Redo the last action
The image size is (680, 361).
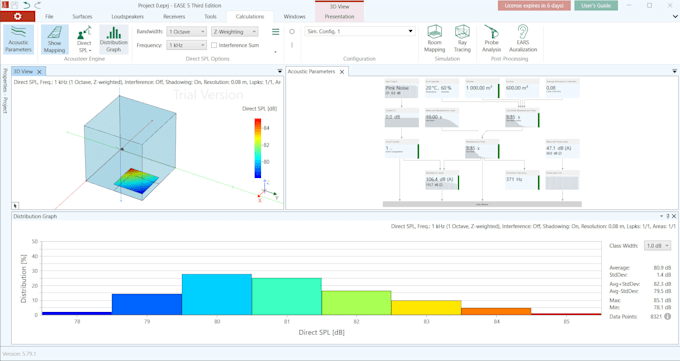click(38, 5)
